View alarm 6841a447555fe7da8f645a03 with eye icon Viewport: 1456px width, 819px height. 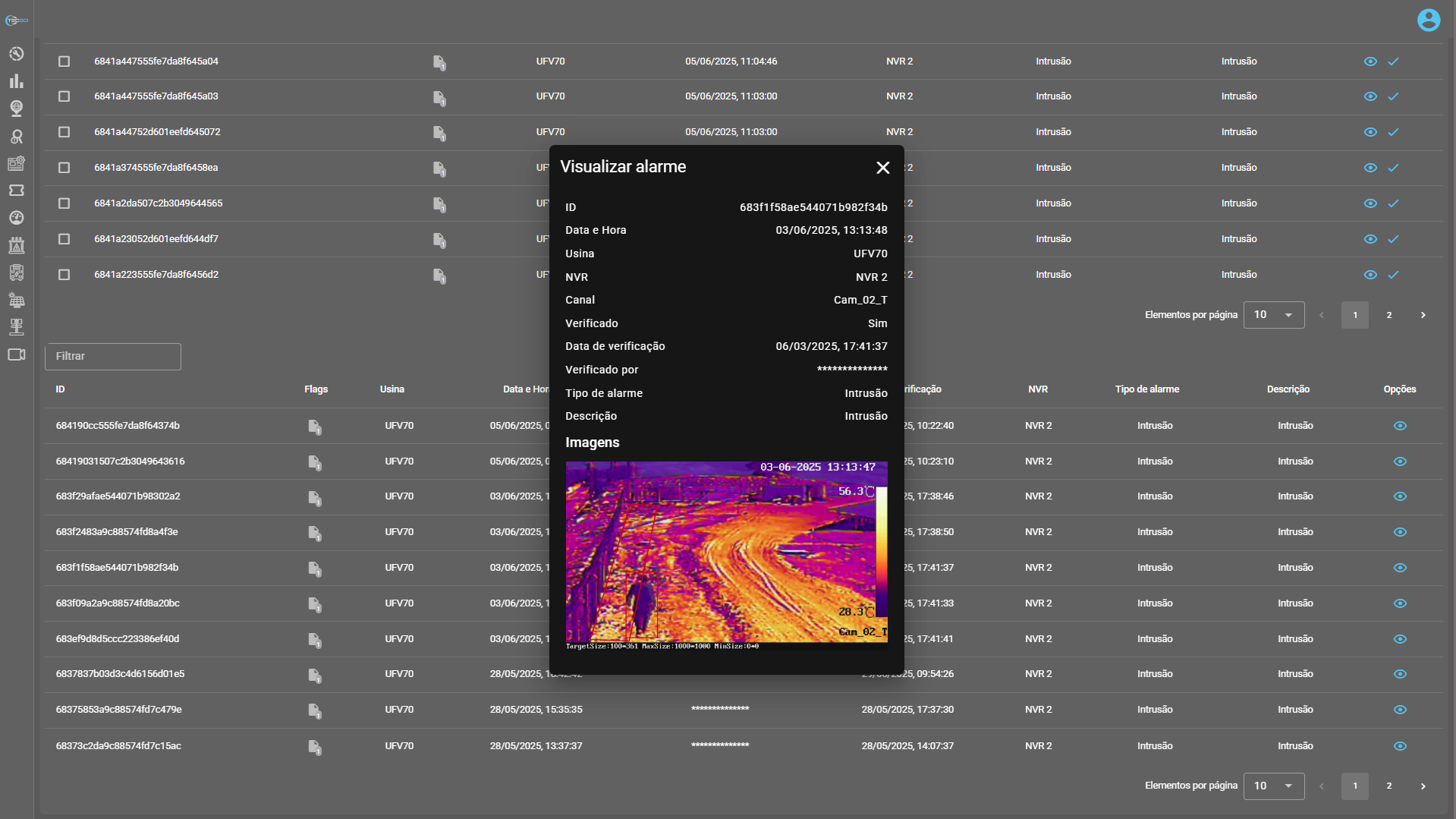1370,96
